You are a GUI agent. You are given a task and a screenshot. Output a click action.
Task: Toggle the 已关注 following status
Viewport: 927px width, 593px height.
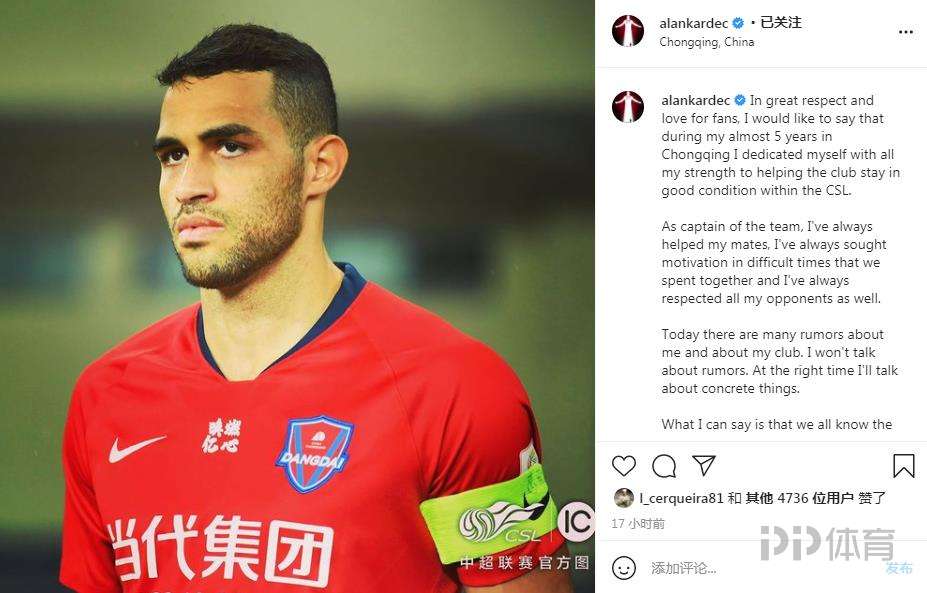780,22
